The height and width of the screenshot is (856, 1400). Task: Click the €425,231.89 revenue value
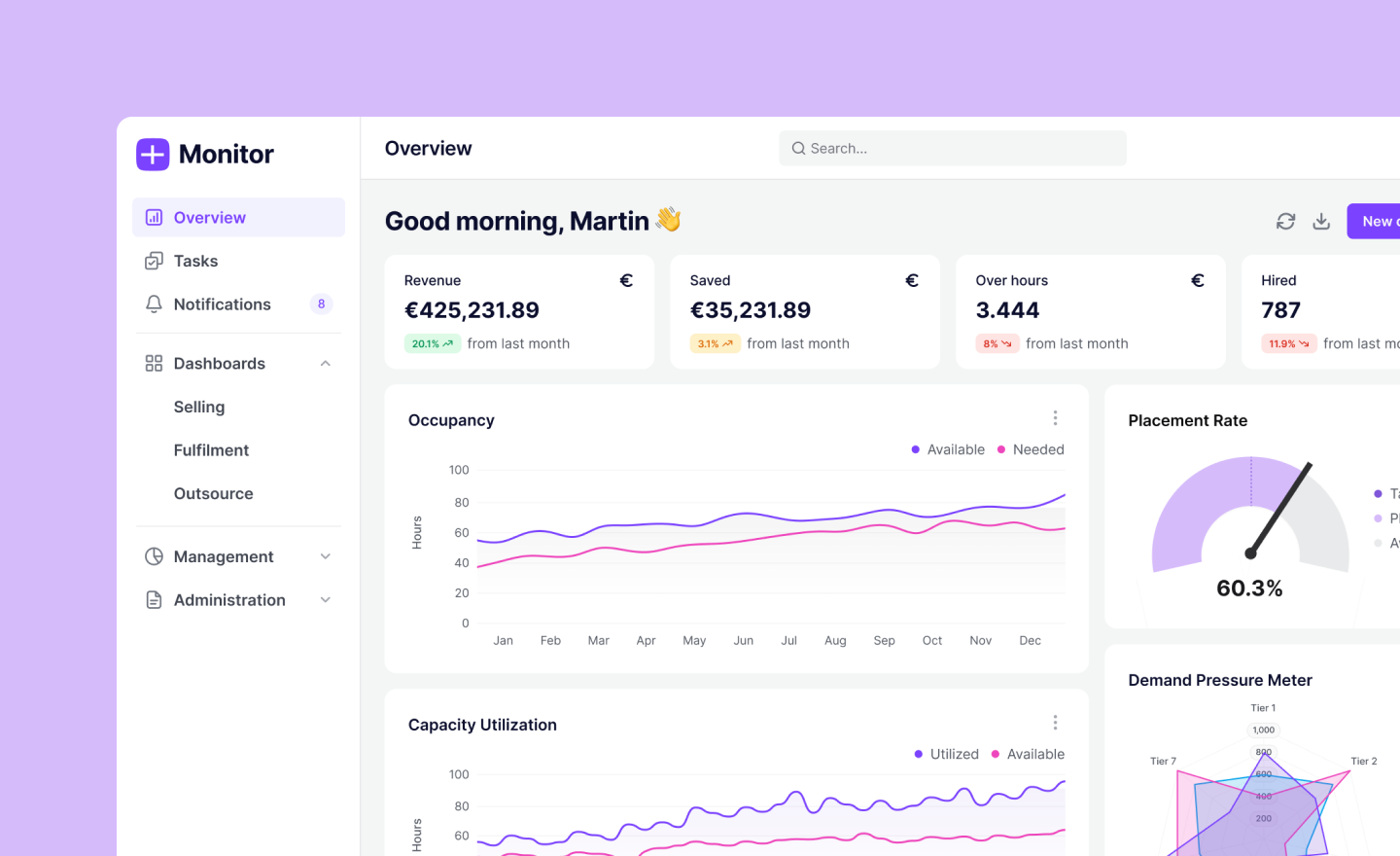[472, 310]
